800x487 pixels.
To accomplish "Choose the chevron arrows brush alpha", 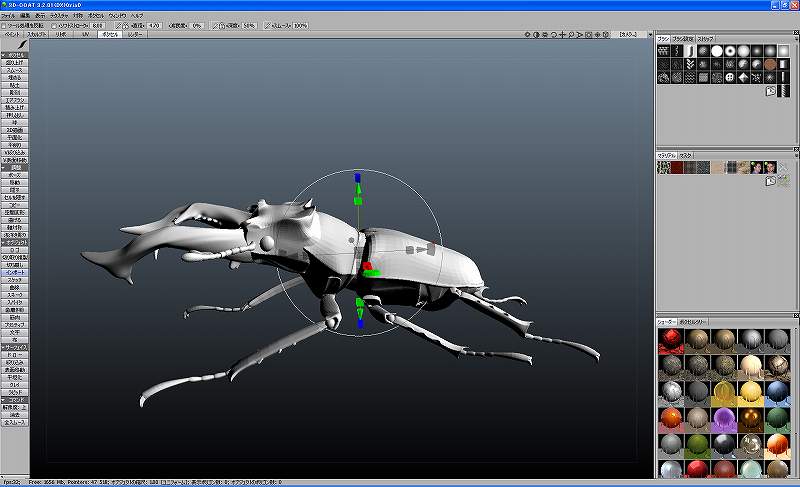I will (690, 64).
